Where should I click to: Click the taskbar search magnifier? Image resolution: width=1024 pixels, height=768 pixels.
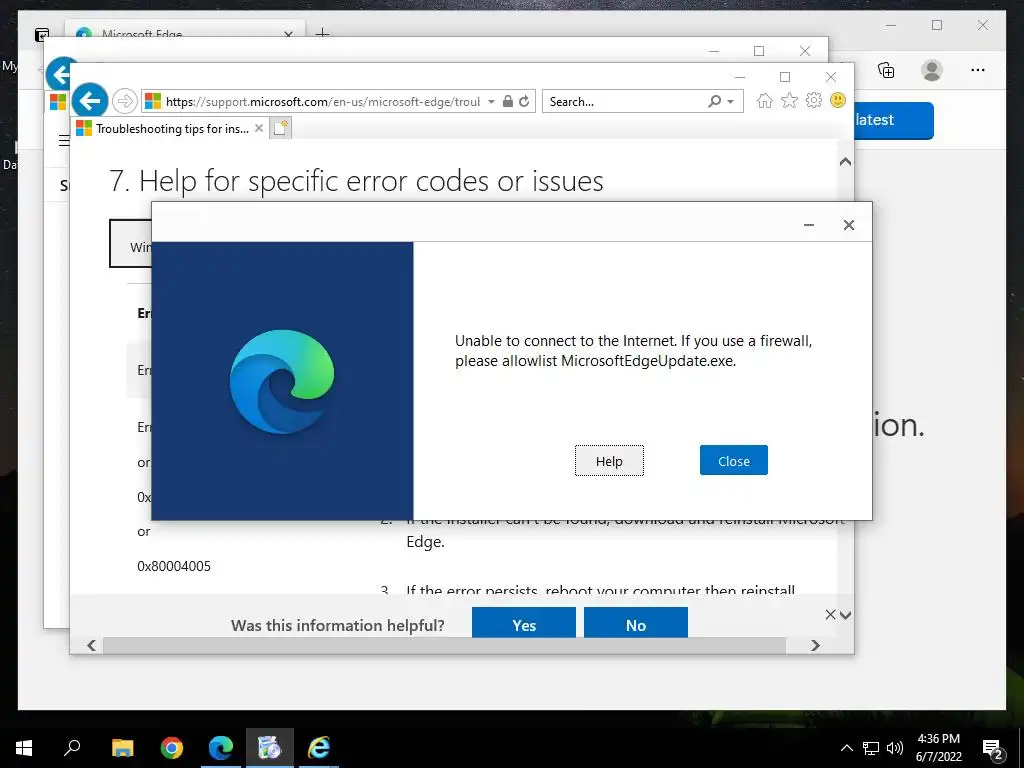(72, 747)
